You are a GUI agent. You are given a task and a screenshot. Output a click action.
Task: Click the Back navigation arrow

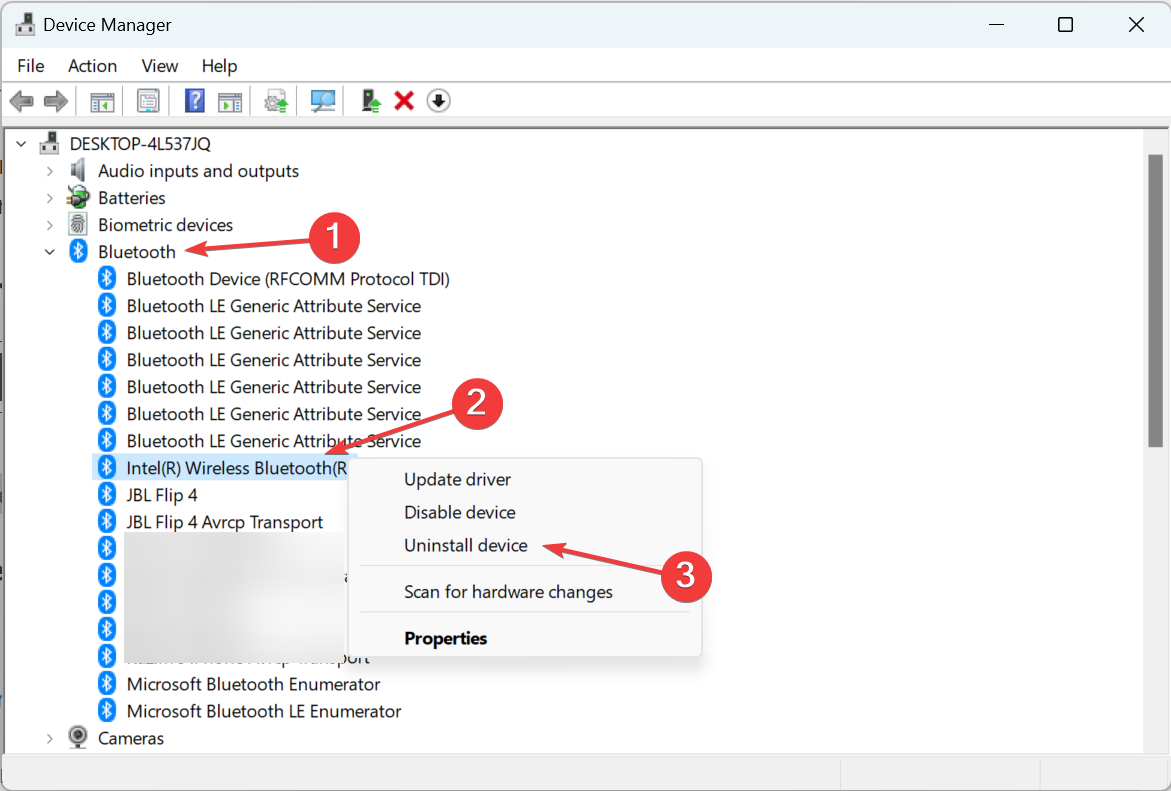click(22, 100)
